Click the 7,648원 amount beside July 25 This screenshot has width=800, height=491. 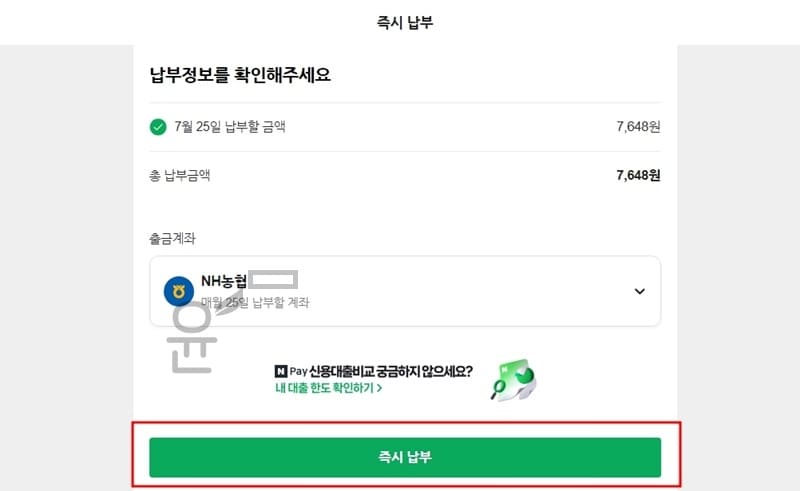click(x=639, y=127)
